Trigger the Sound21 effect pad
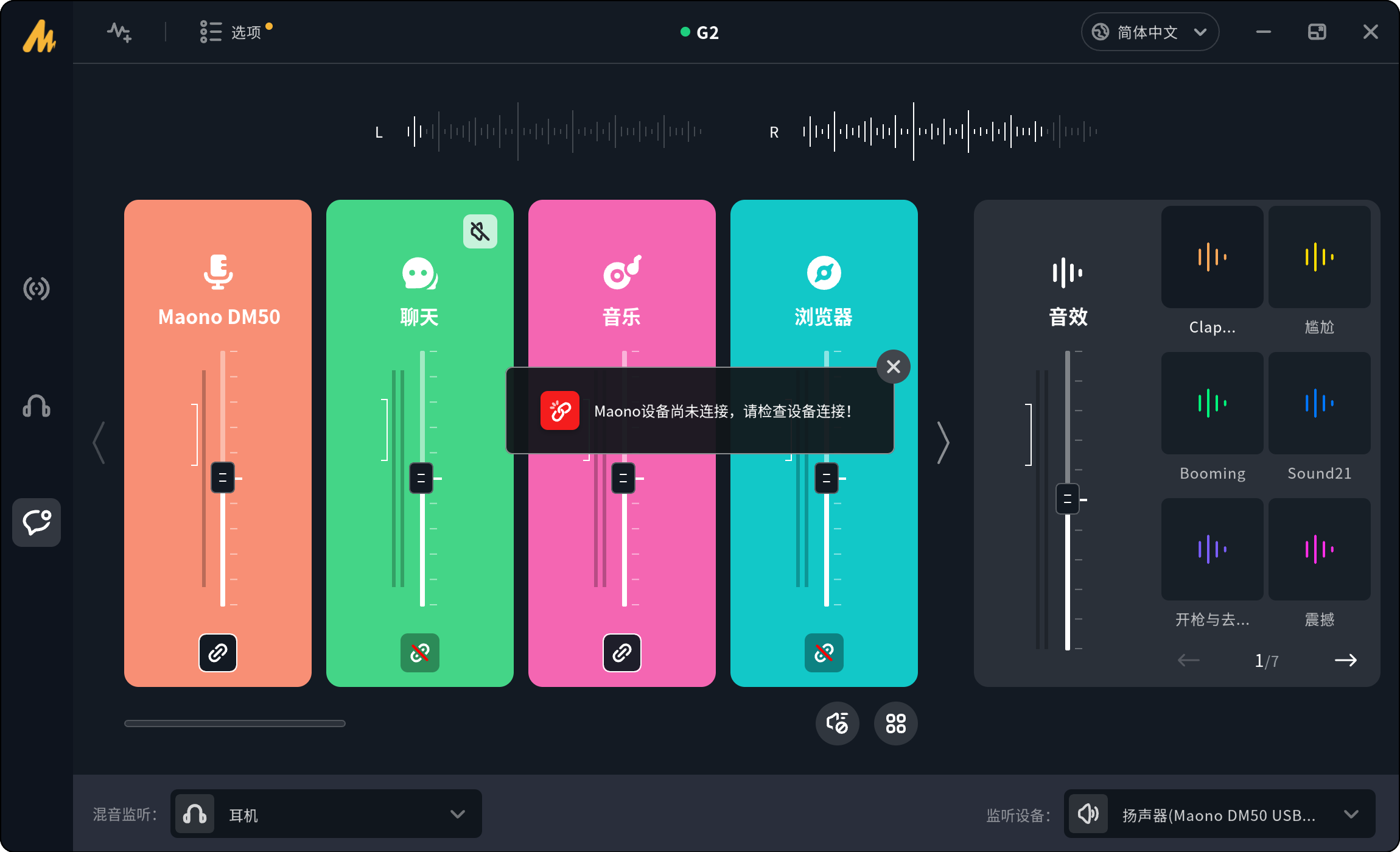The width and height of the screenshot is (1400, 852). pyautogui.click(x=1319, y=403)
